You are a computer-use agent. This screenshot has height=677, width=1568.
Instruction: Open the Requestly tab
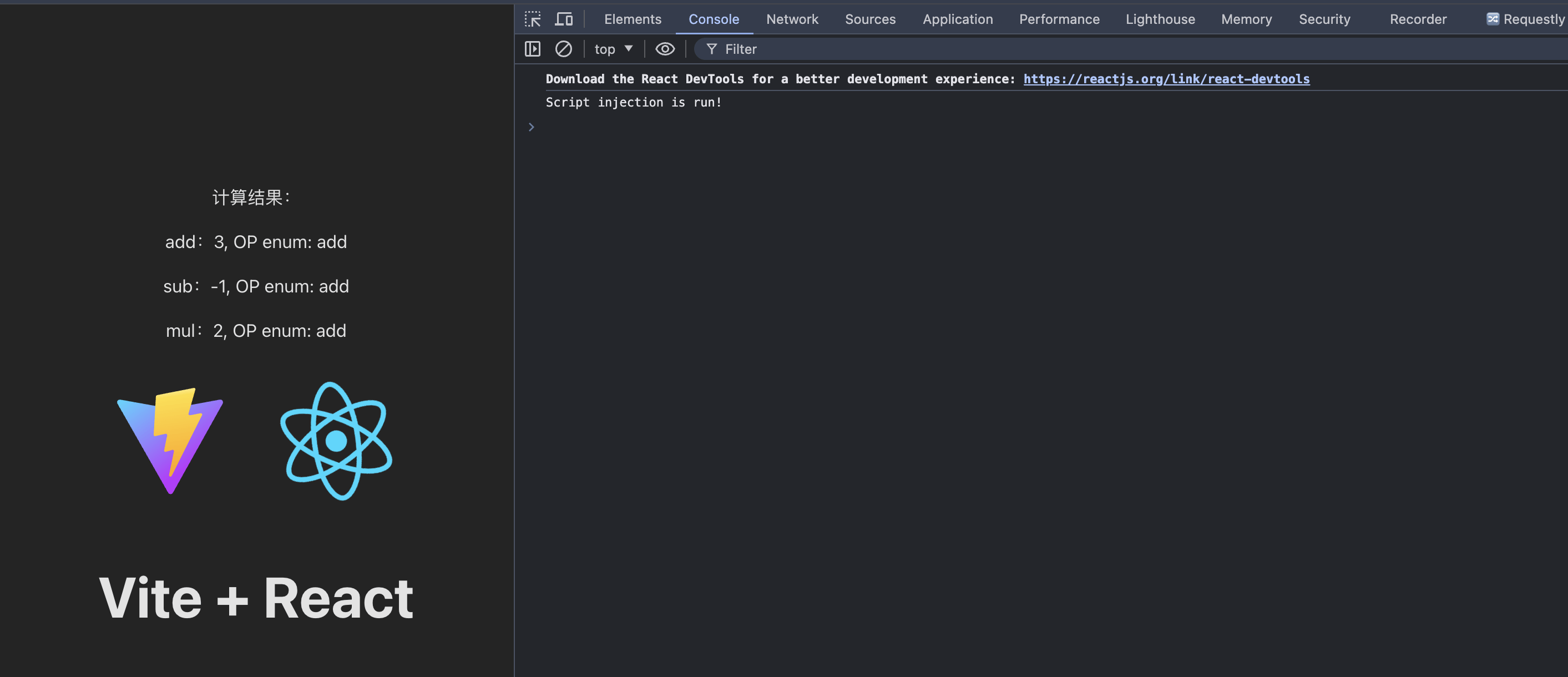[x=1526, y=19]
